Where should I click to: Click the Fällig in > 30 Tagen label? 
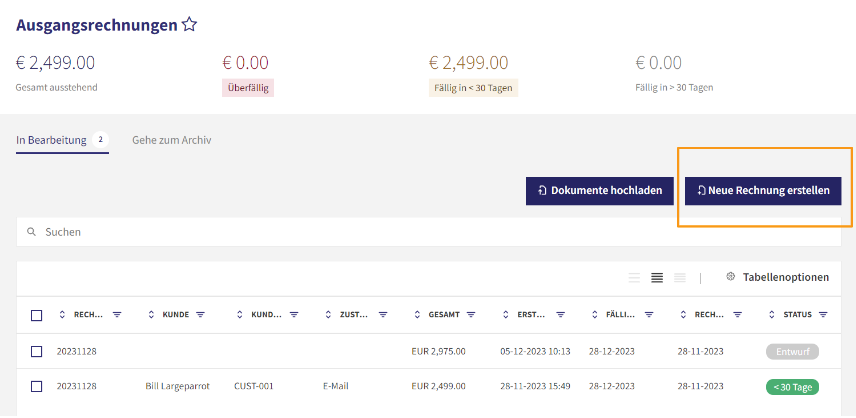674,87
